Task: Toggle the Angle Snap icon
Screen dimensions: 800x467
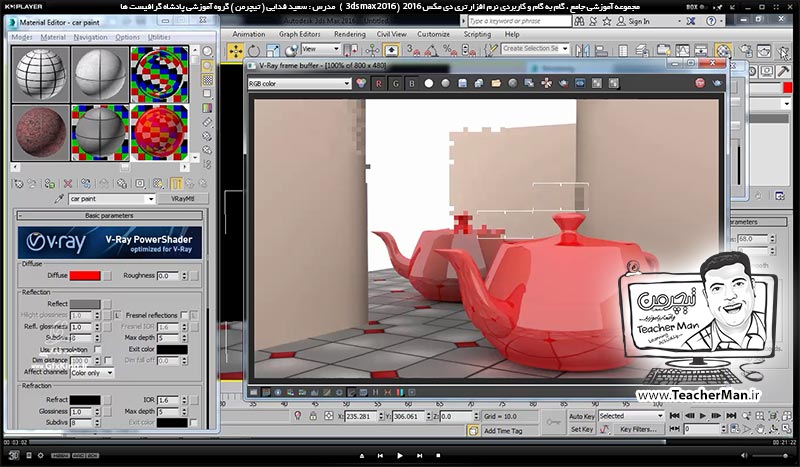Action: (432, 50)
